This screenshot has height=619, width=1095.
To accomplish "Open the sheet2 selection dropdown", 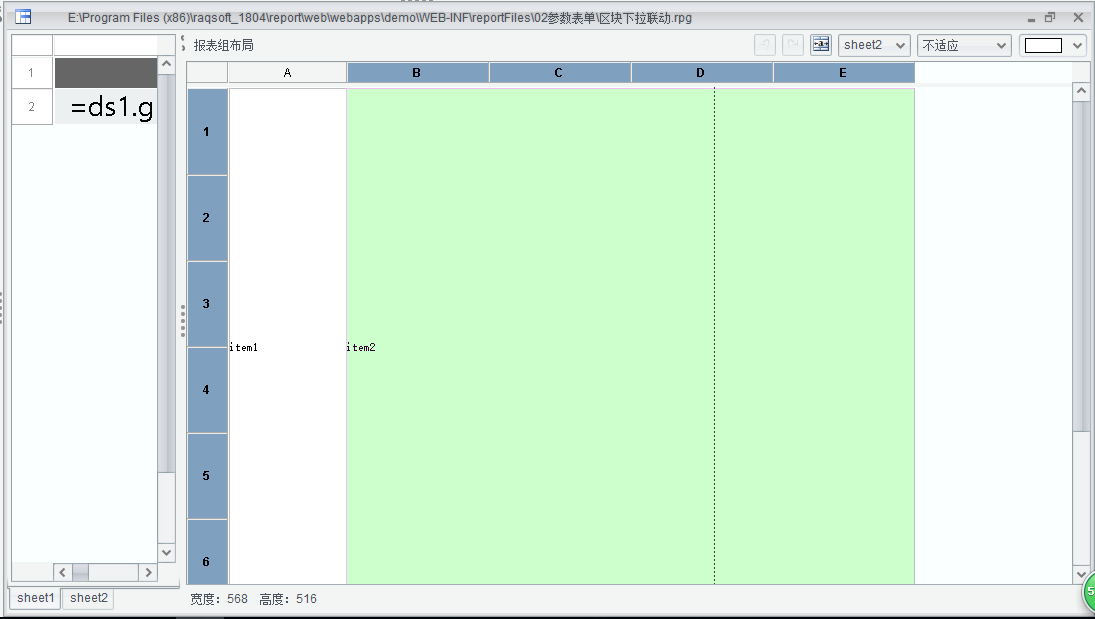I will (874, 45).
